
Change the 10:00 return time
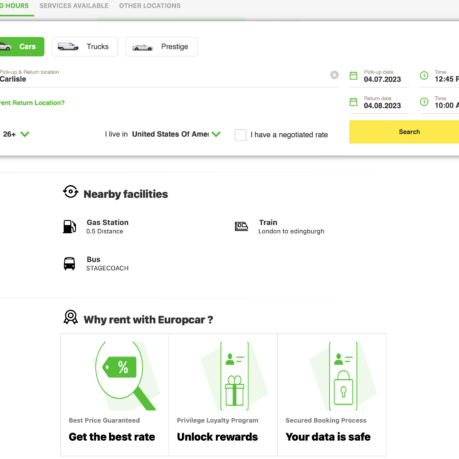tap(446, 106)
